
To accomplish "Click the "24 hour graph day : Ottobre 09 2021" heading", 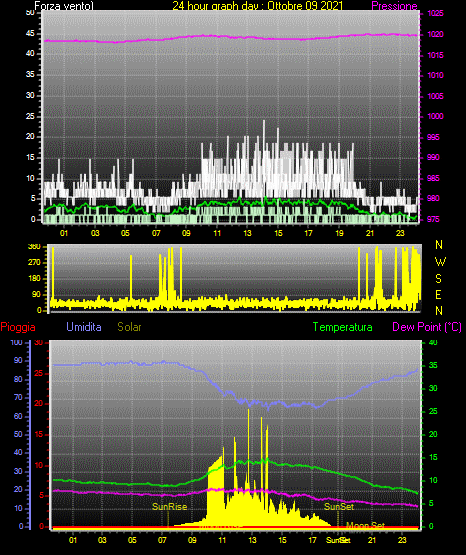I will point(258,6).
